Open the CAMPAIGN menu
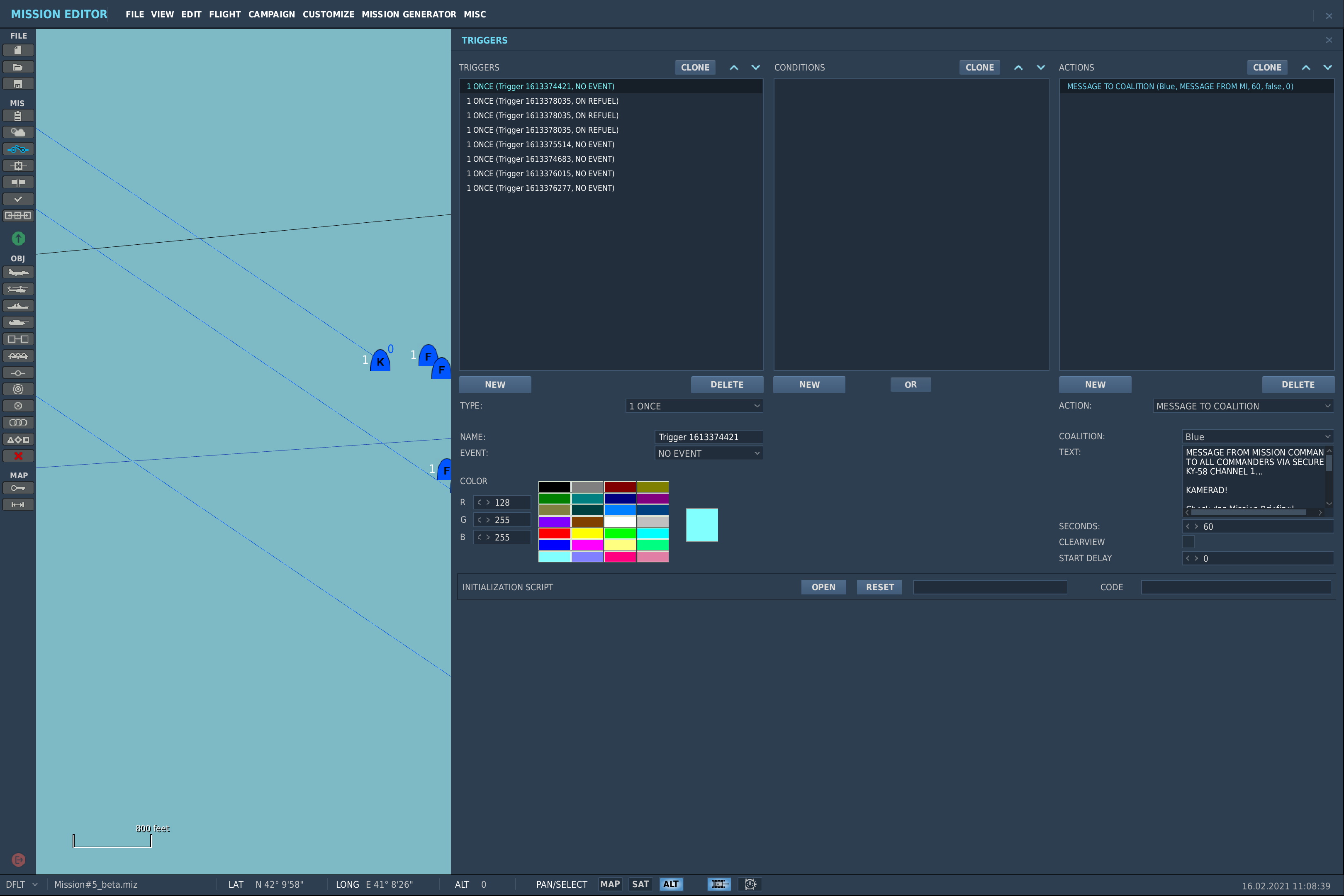The image size is (1344, 896). pyautogui.click(x=271, y=14)
